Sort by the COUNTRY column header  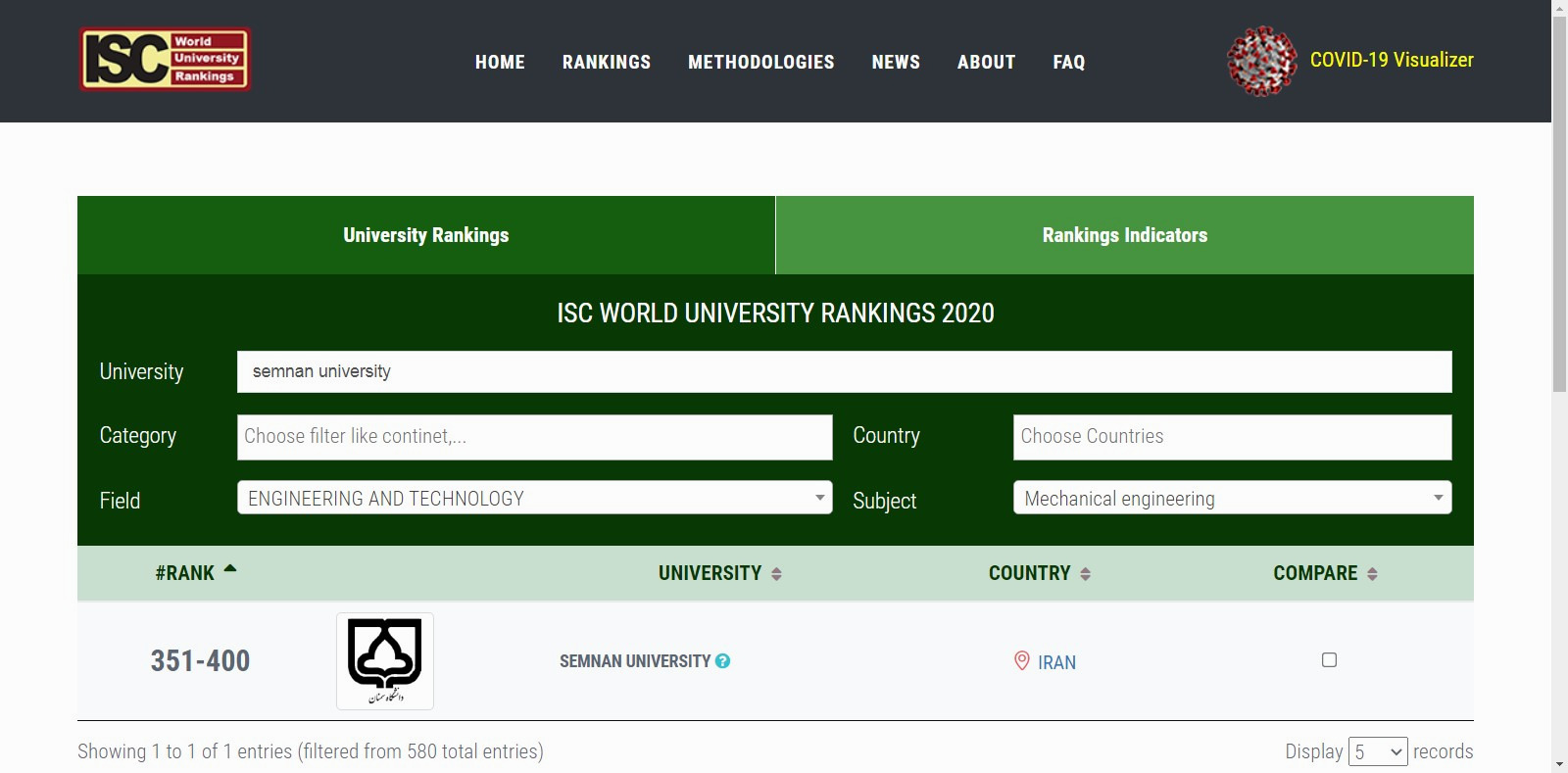(1029, 573)
